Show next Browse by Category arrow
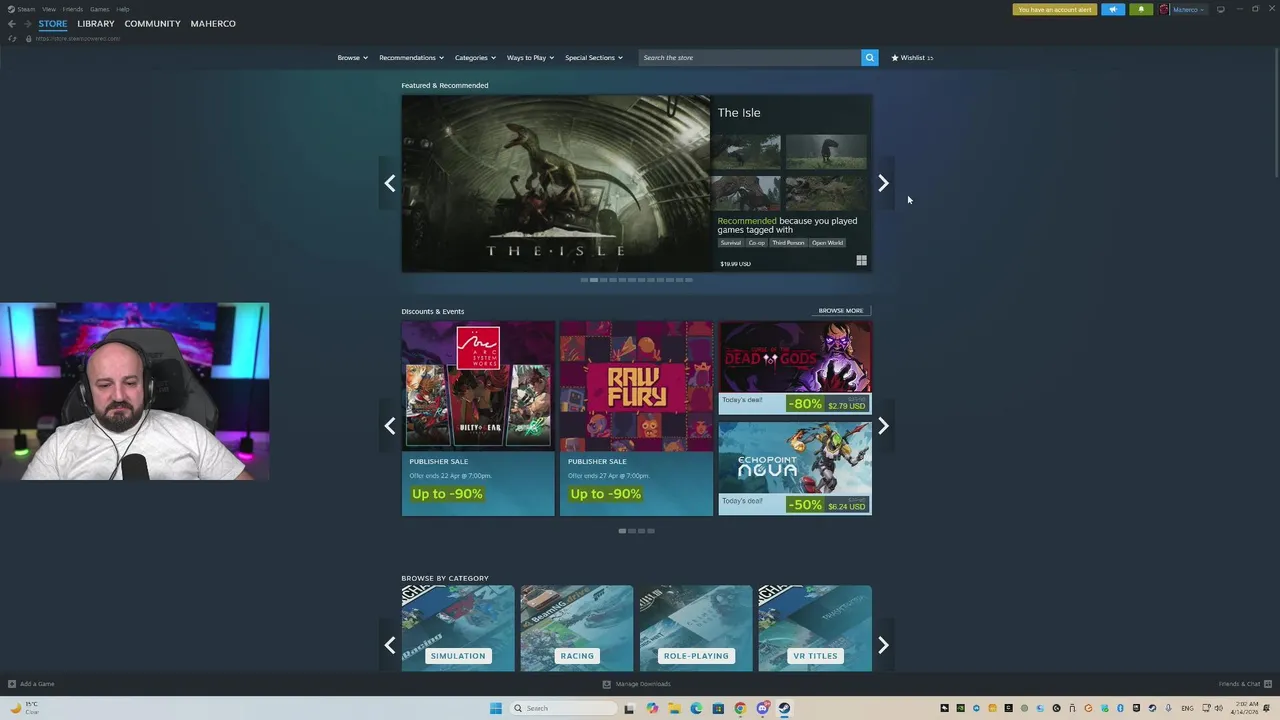This screenshot has width=1280, height=720. pyautogui.click(x=883, y=645)
